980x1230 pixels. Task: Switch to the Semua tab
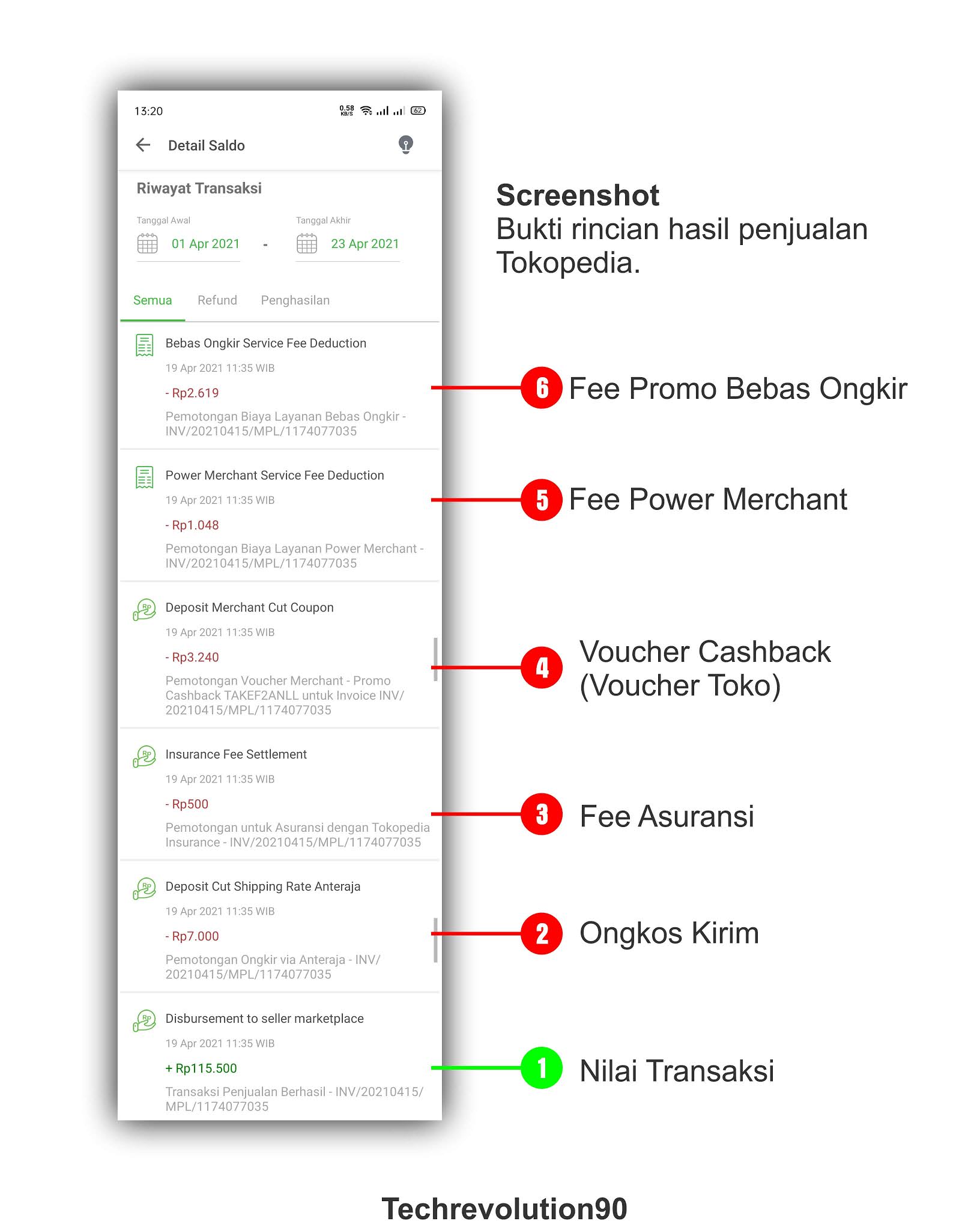pos(153,300)
